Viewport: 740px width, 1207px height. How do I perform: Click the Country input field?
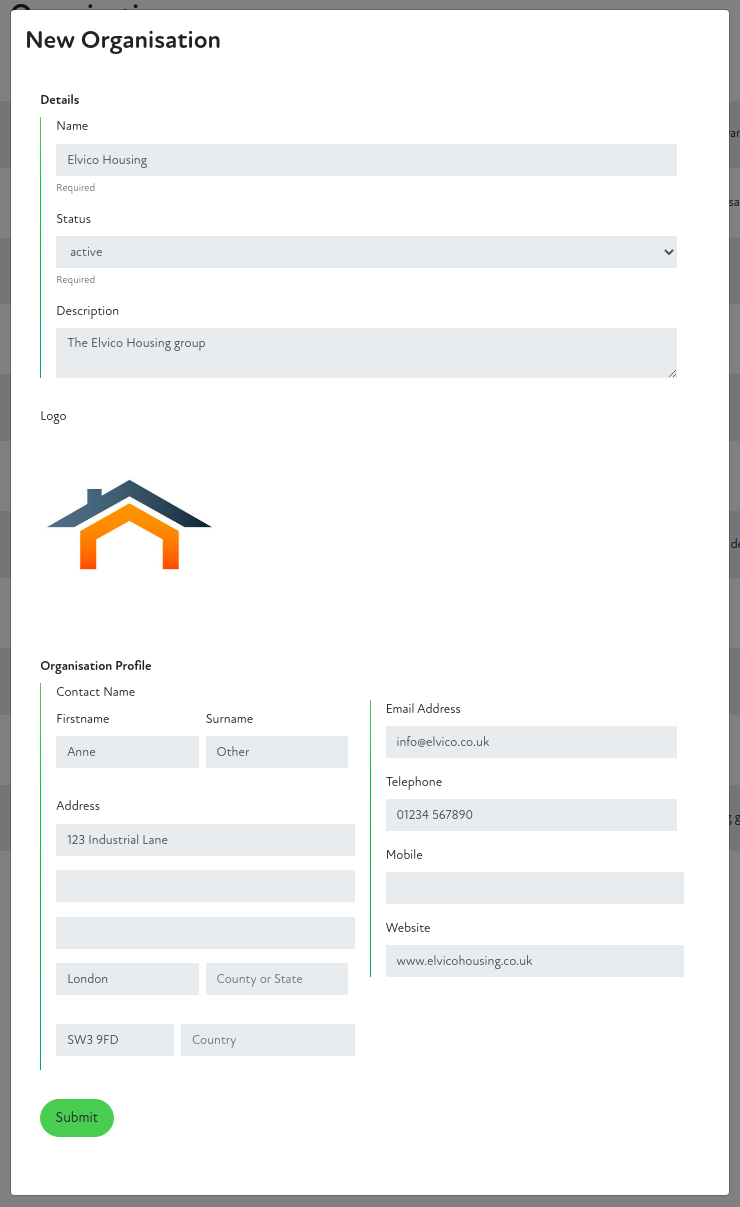coord(267,1040)
